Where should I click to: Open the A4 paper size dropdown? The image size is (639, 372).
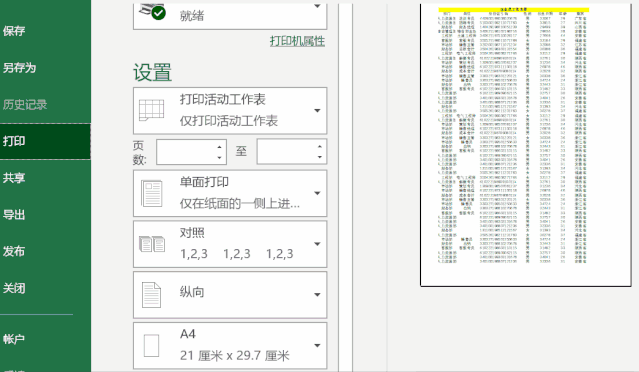coord(230,346)
